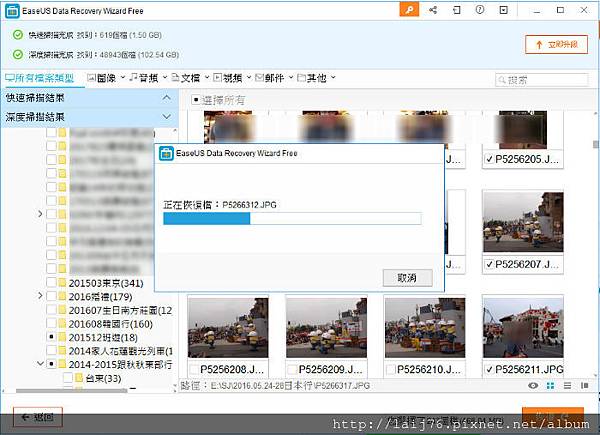This screenshot has height=435, width=600.
Task: Open the P5256208 minion parade thumbnail
Action: pyautogui.click(x=228, y=328)
